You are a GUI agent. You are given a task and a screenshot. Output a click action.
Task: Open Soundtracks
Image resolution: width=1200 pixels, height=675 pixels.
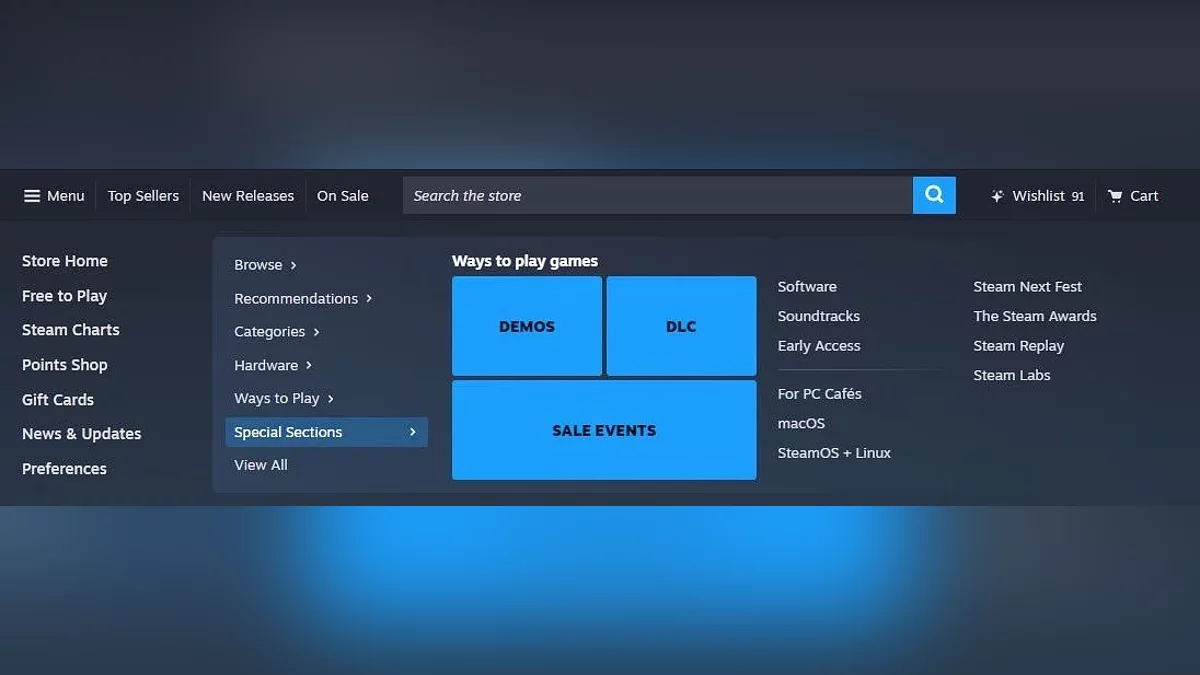pos(819,316)
